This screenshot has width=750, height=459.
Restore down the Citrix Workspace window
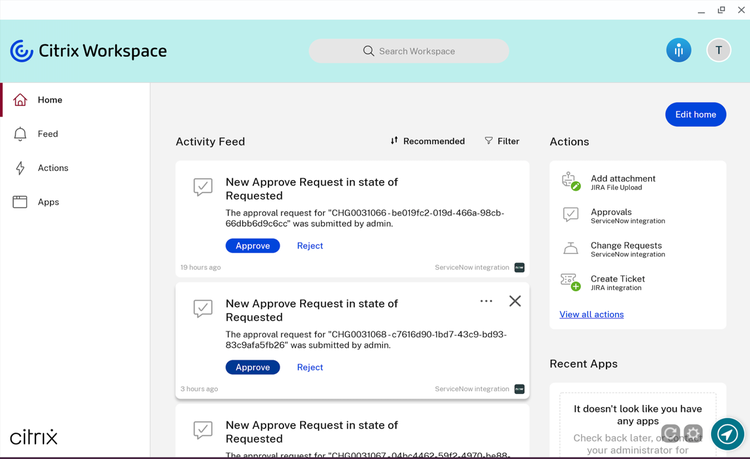click(721, 10)
